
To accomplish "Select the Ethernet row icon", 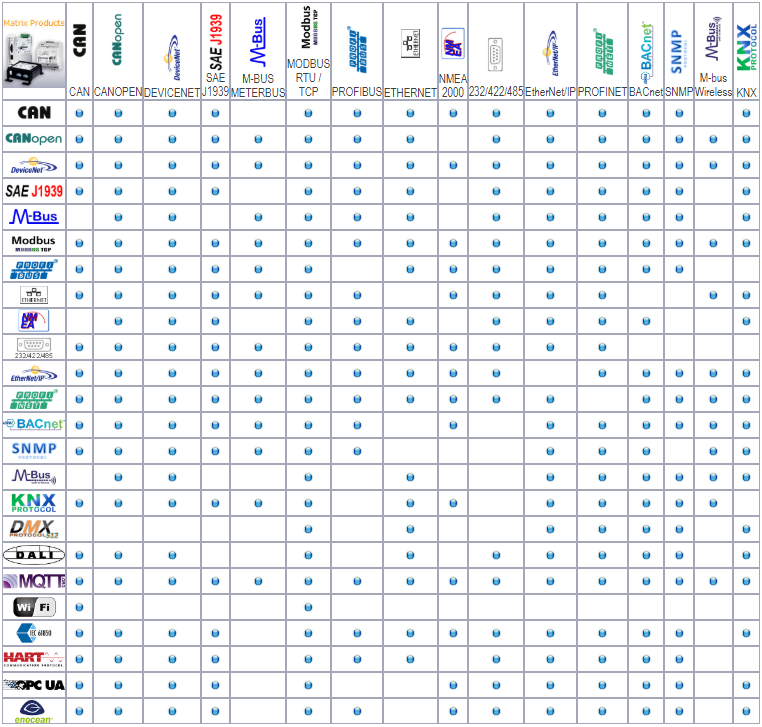I will click(34, 295).
